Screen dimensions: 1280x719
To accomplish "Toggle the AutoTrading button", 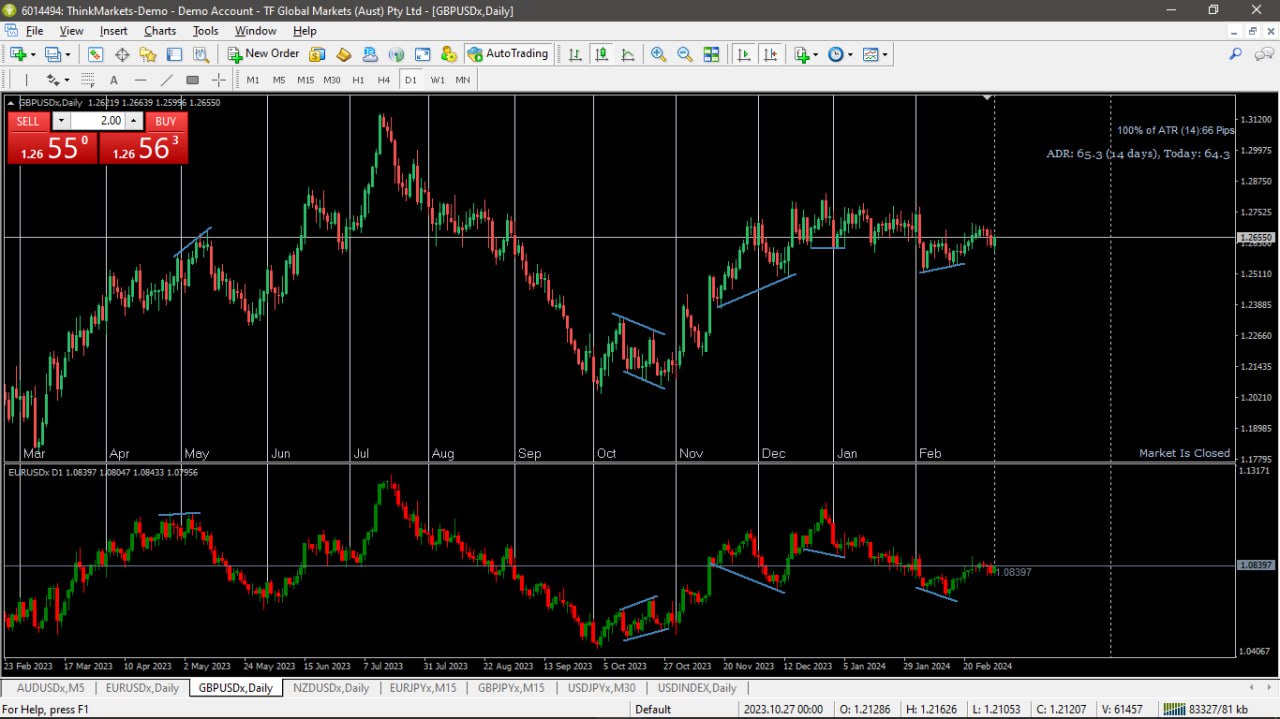I will (x=508, y=54).
